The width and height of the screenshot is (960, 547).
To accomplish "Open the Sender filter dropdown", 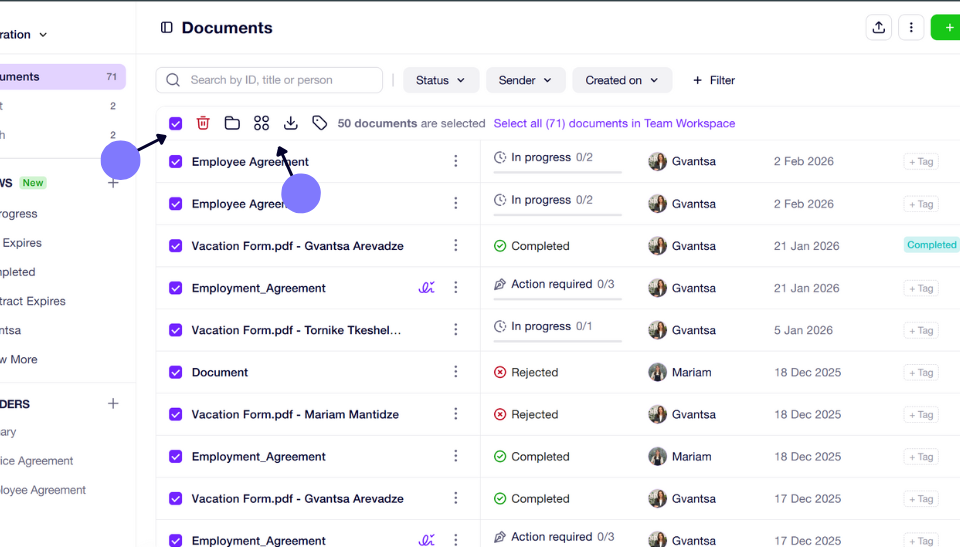I will coord(525,80).
